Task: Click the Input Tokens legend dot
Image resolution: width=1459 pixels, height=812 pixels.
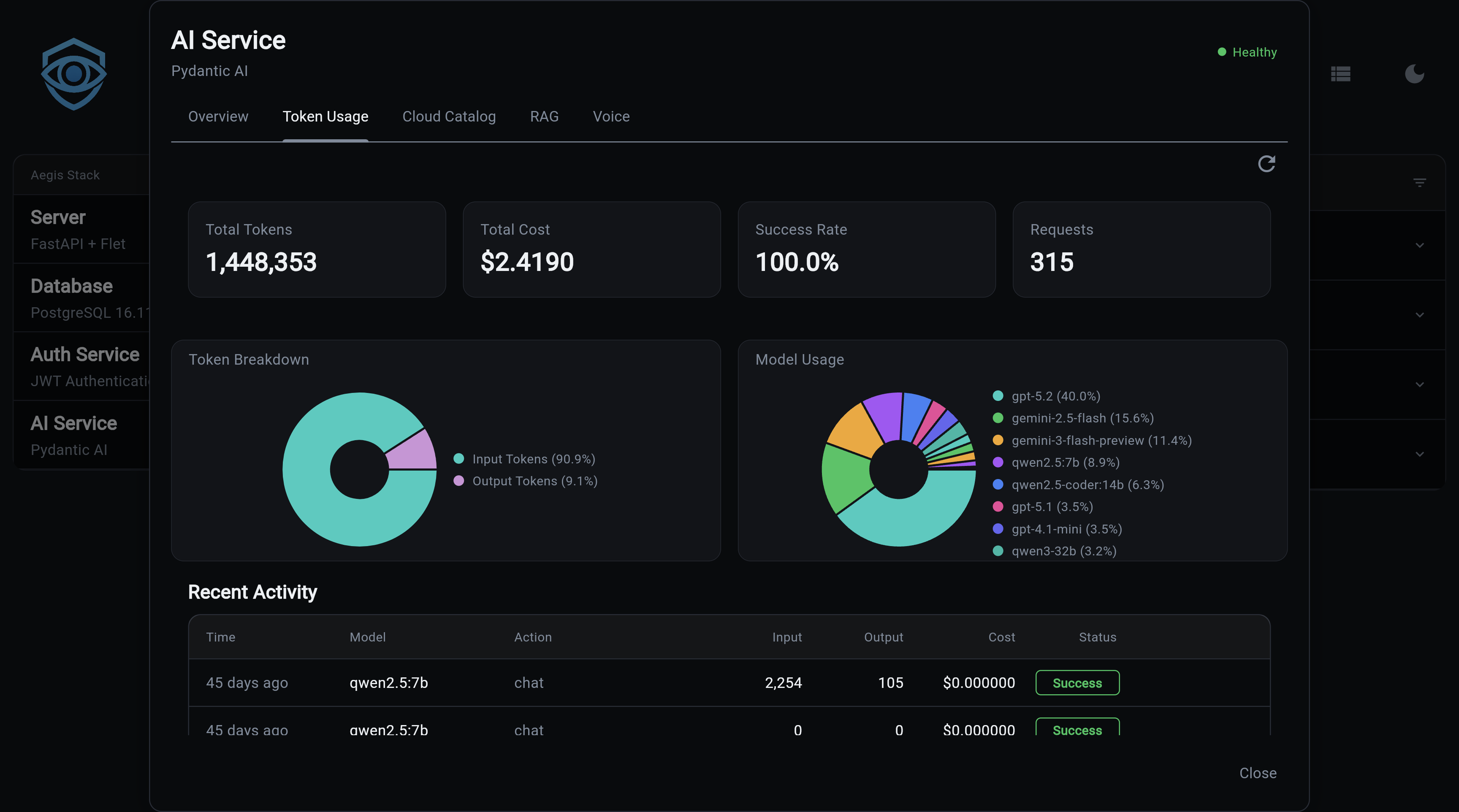Action: point(459,459)
